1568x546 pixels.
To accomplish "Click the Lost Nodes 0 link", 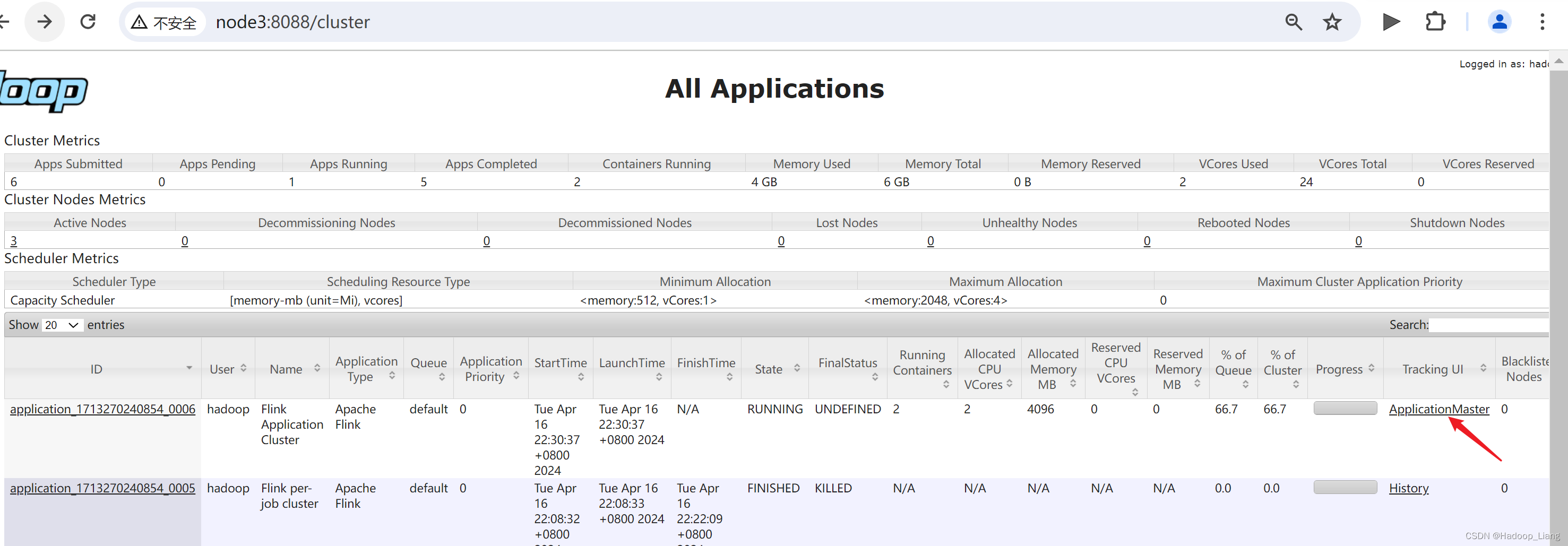I will click(781, 241).
